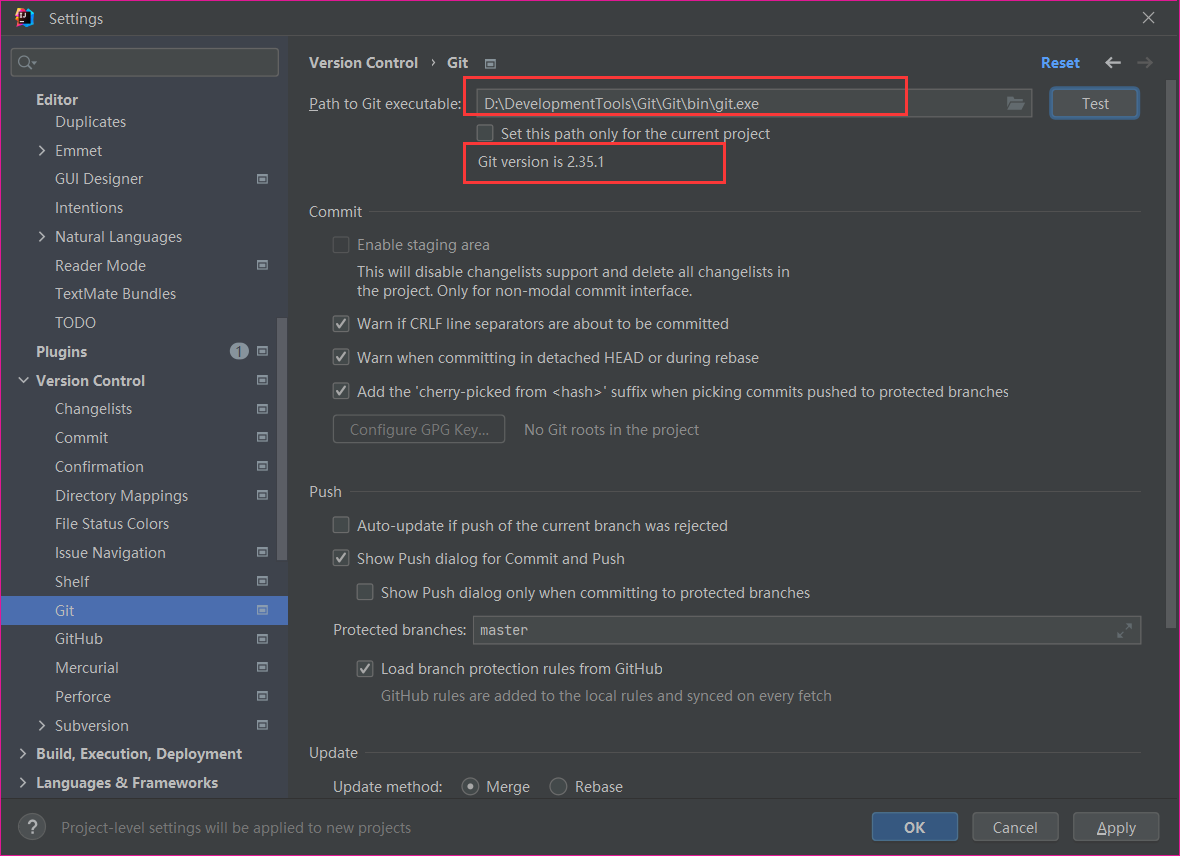Select the Merge update method
Screen dimensions: 1180x856
[x=470, y=787]
